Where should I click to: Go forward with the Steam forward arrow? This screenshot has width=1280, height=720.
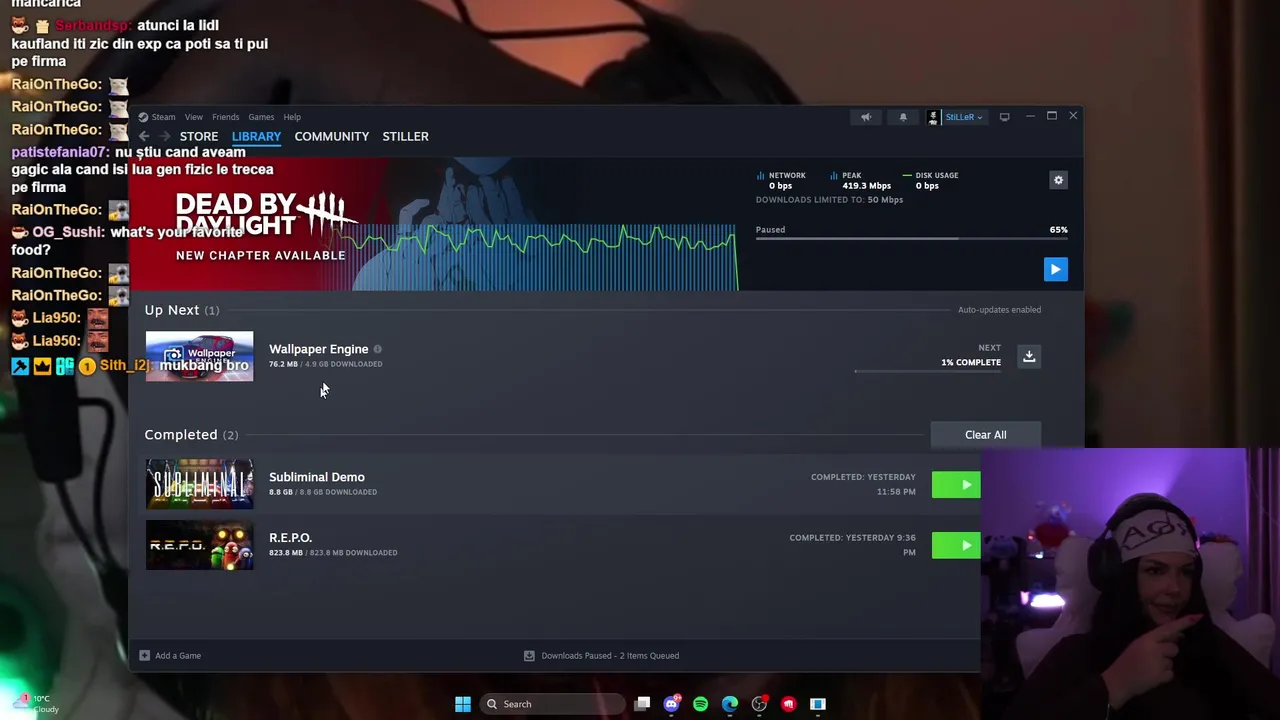[x=164, y=136]
